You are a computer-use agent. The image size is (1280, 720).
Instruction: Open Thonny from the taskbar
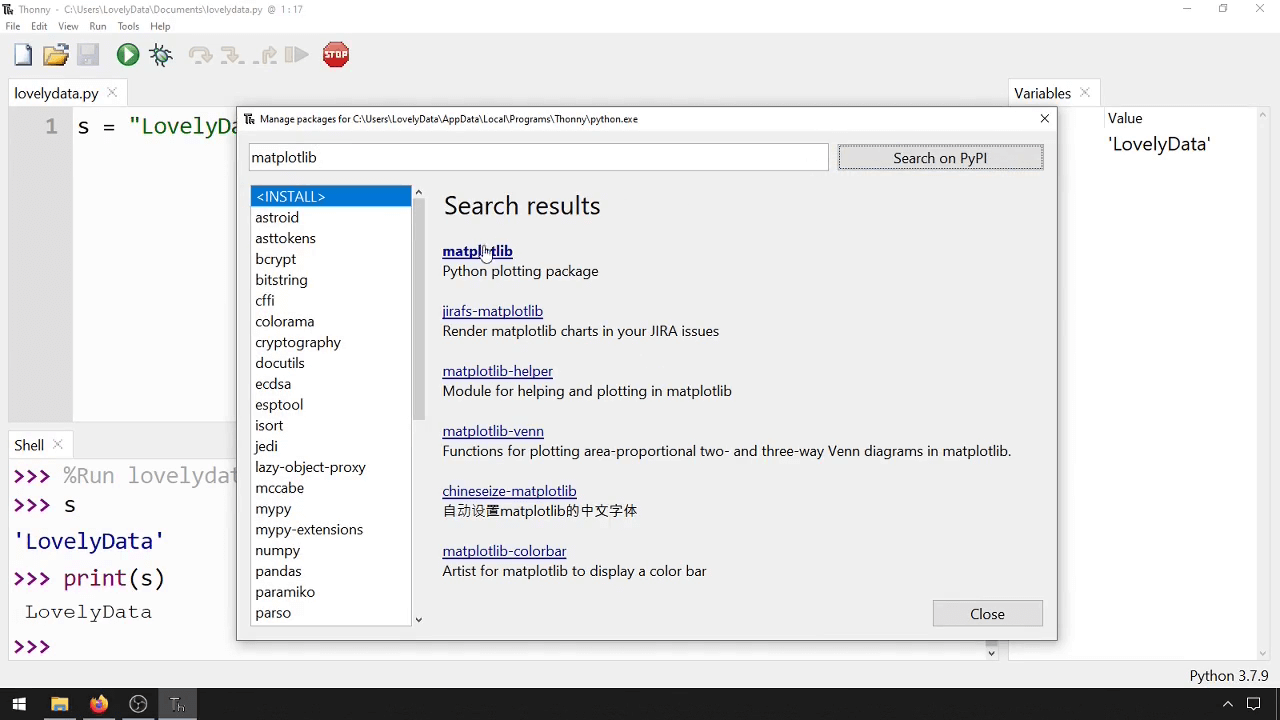(178, 704)
